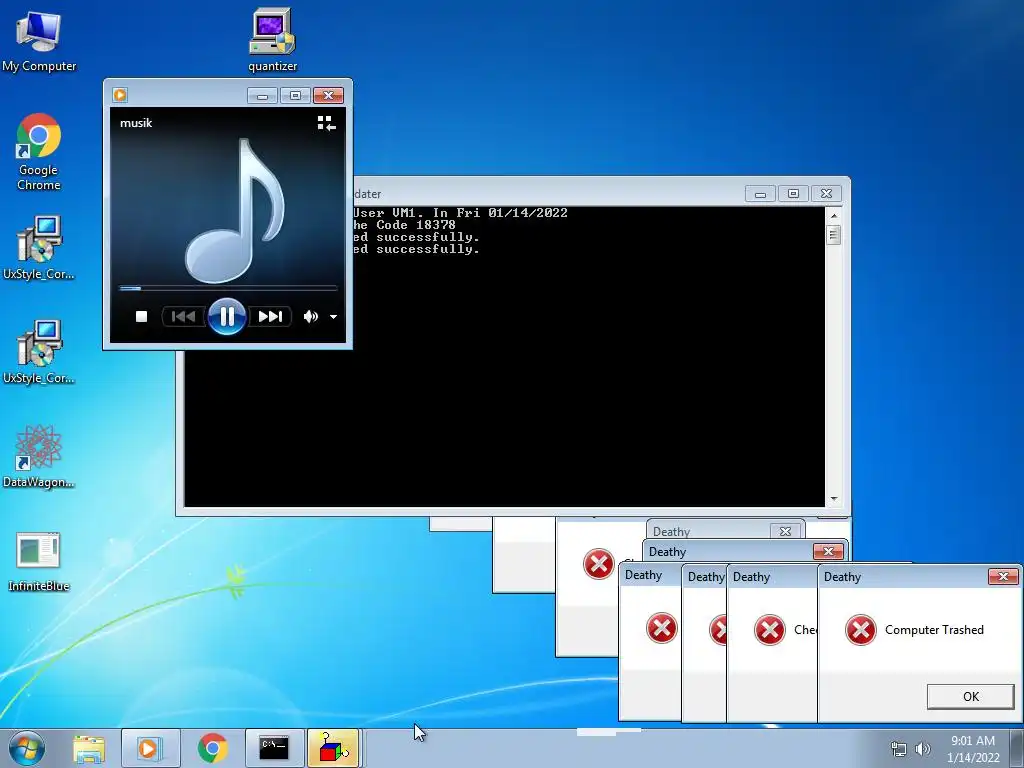Click the console window scrollbar thumb
Screen dimensions: 1024x768
click(x=833, y=234)
